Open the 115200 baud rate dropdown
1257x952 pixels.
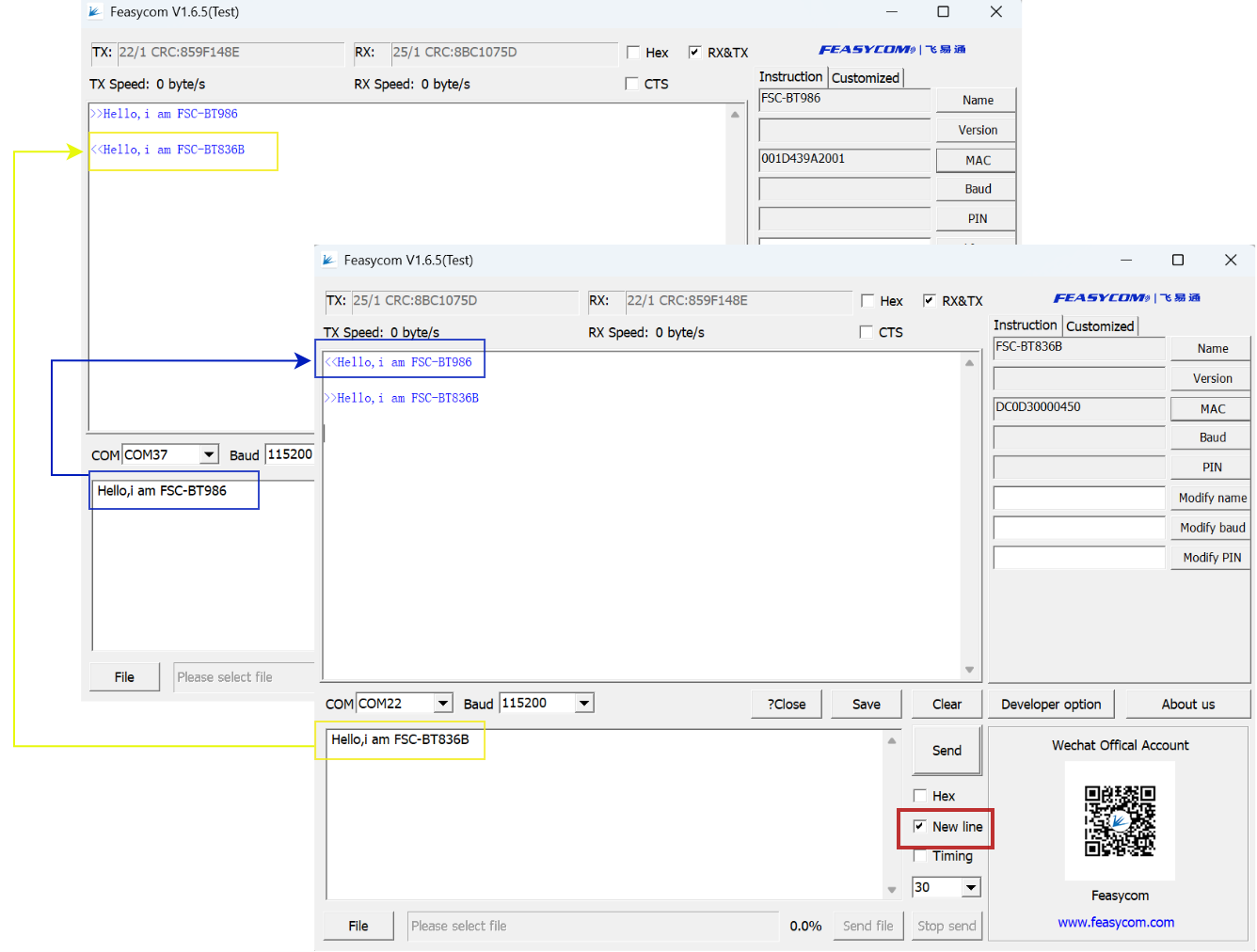tap(584, 703)
